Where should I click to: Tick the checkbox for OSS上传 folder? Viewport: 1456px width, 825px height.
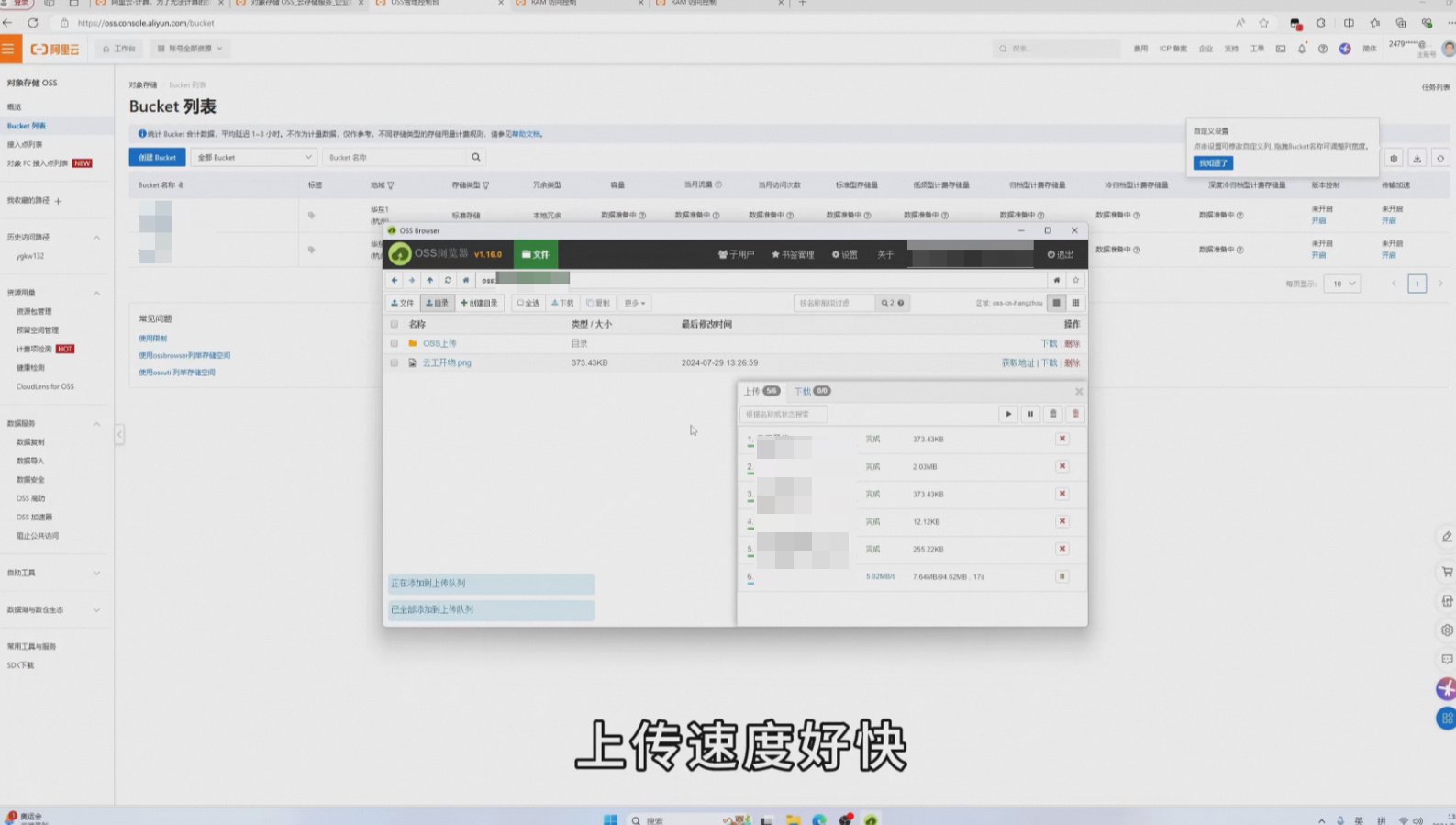coord(395,343)
